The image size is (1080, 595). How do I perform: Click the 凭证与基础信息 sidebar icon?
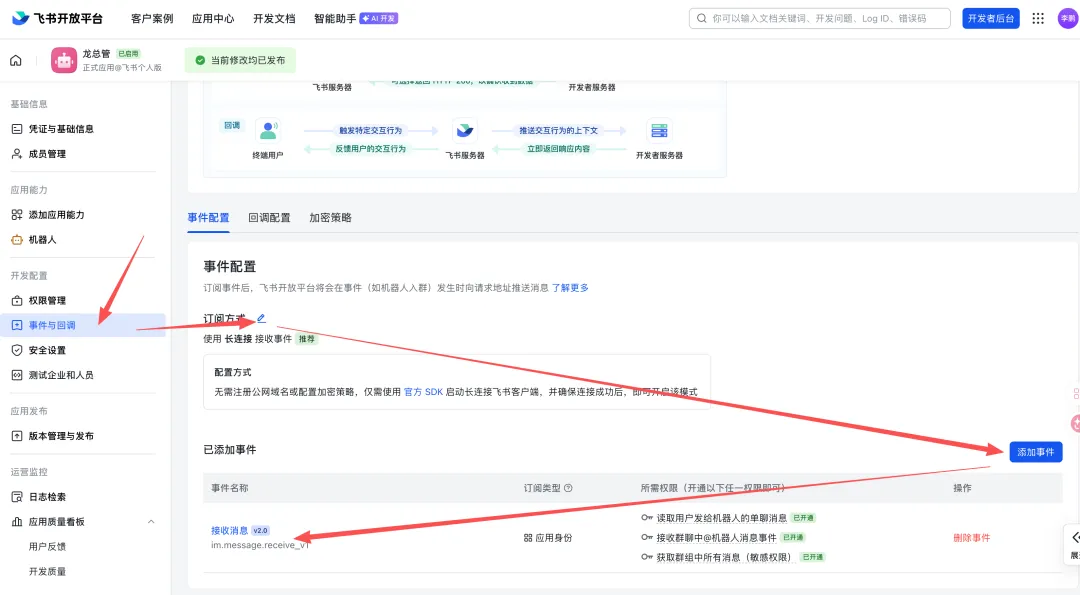coord(17,129)
